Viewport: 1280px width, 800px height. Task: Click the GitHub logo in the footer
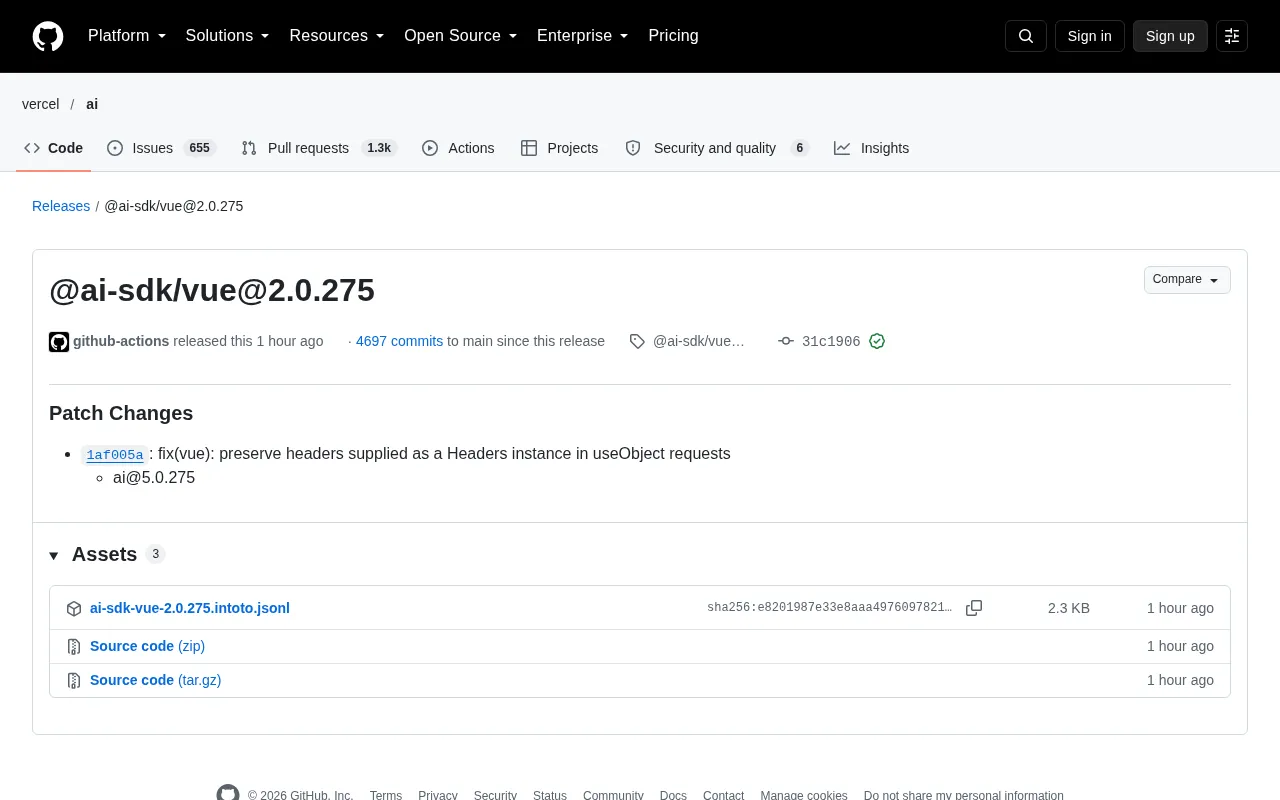[x=228, y=795]
